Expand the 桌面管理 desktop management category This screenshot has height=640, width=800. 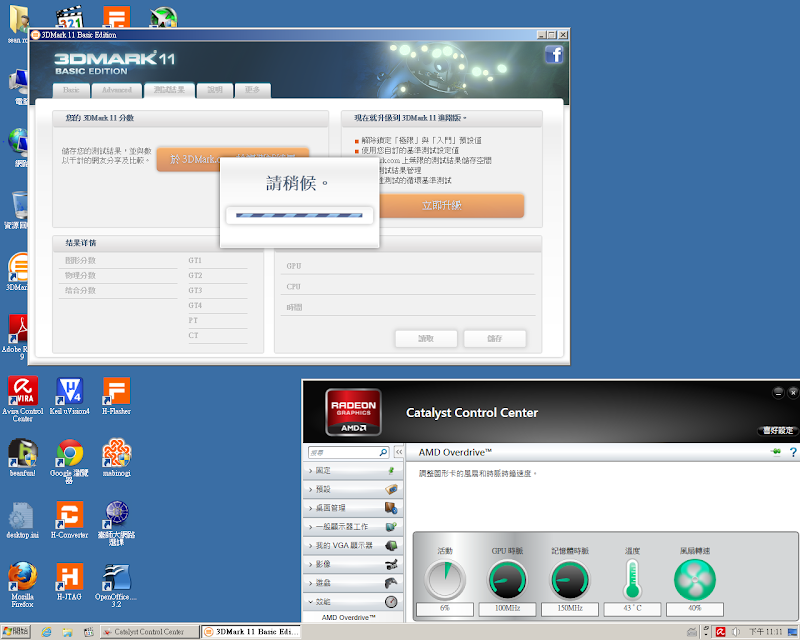point(353,508)
